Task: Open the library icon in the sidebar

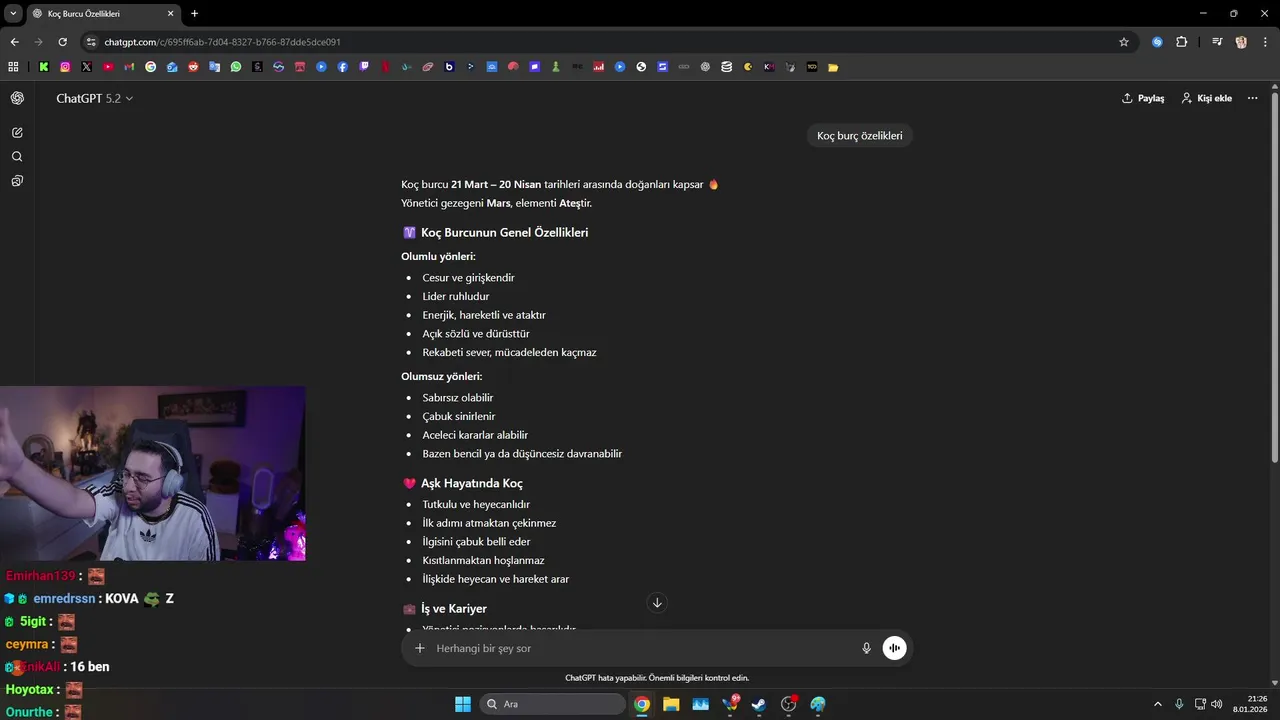Action: [17, 181]
